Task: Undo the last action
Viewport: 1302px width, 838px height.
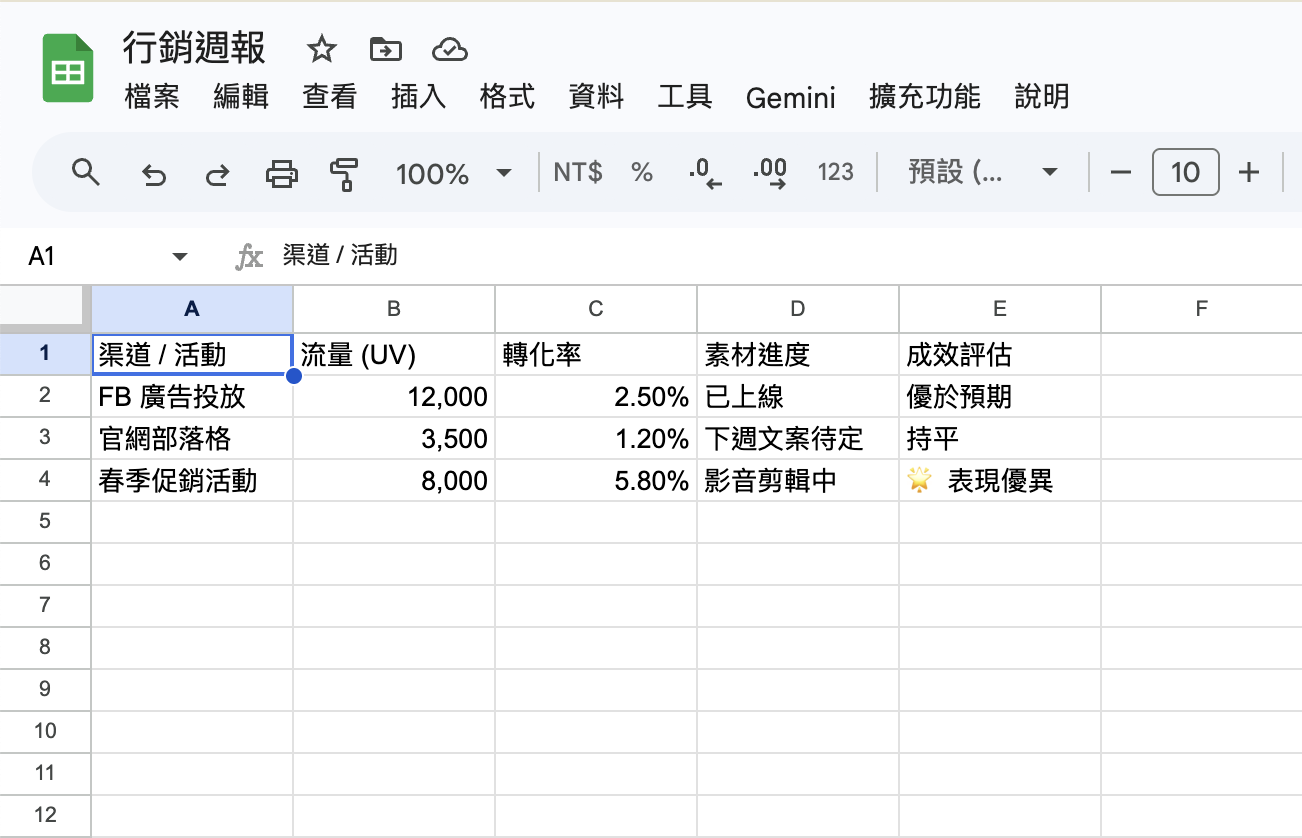Action: [153, 172]
